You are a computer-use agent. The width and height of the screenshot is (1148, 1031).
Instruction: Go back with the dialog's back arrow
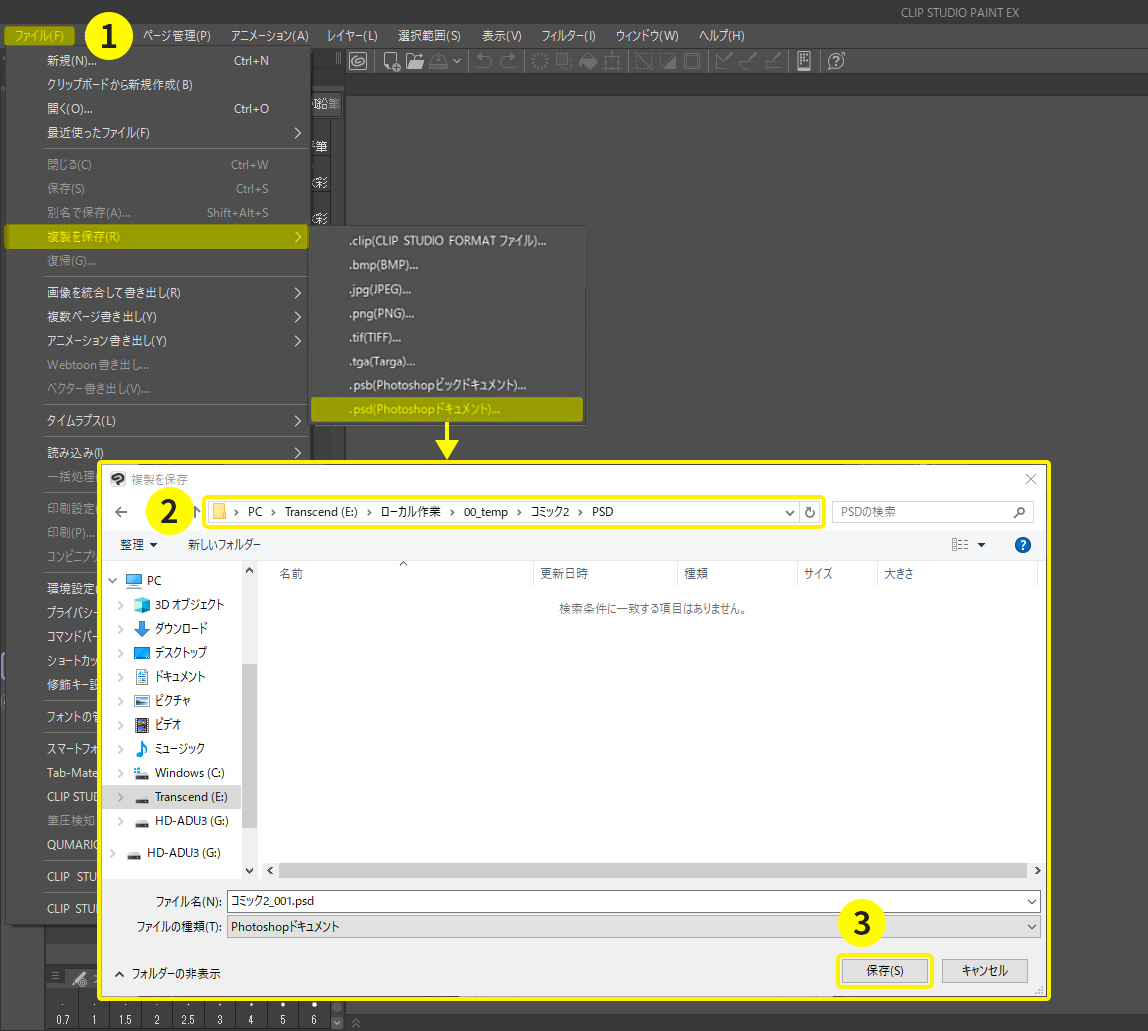coord(121,512)
